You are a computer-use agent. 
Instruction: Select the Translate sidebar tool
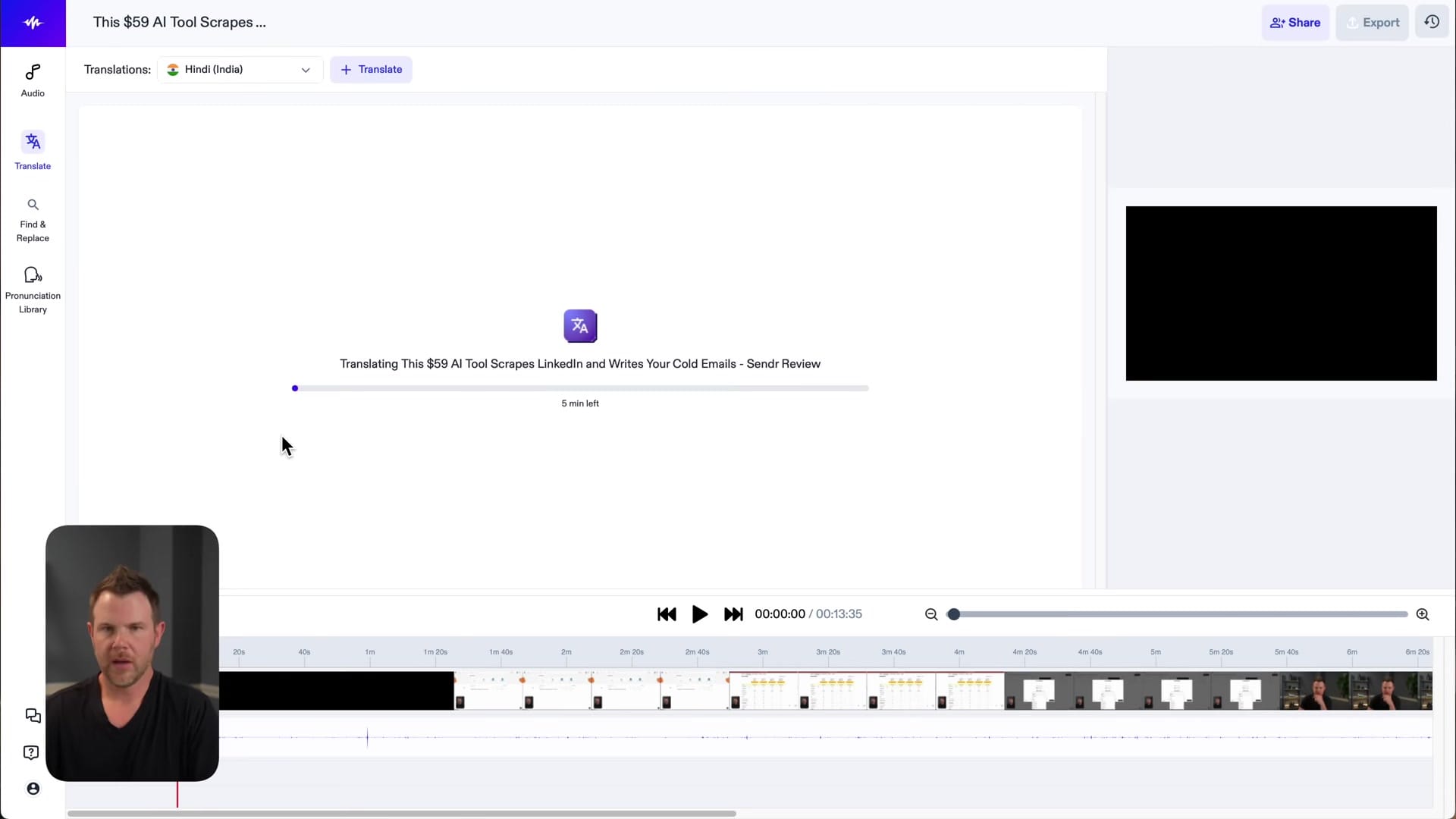pos(33,150)
